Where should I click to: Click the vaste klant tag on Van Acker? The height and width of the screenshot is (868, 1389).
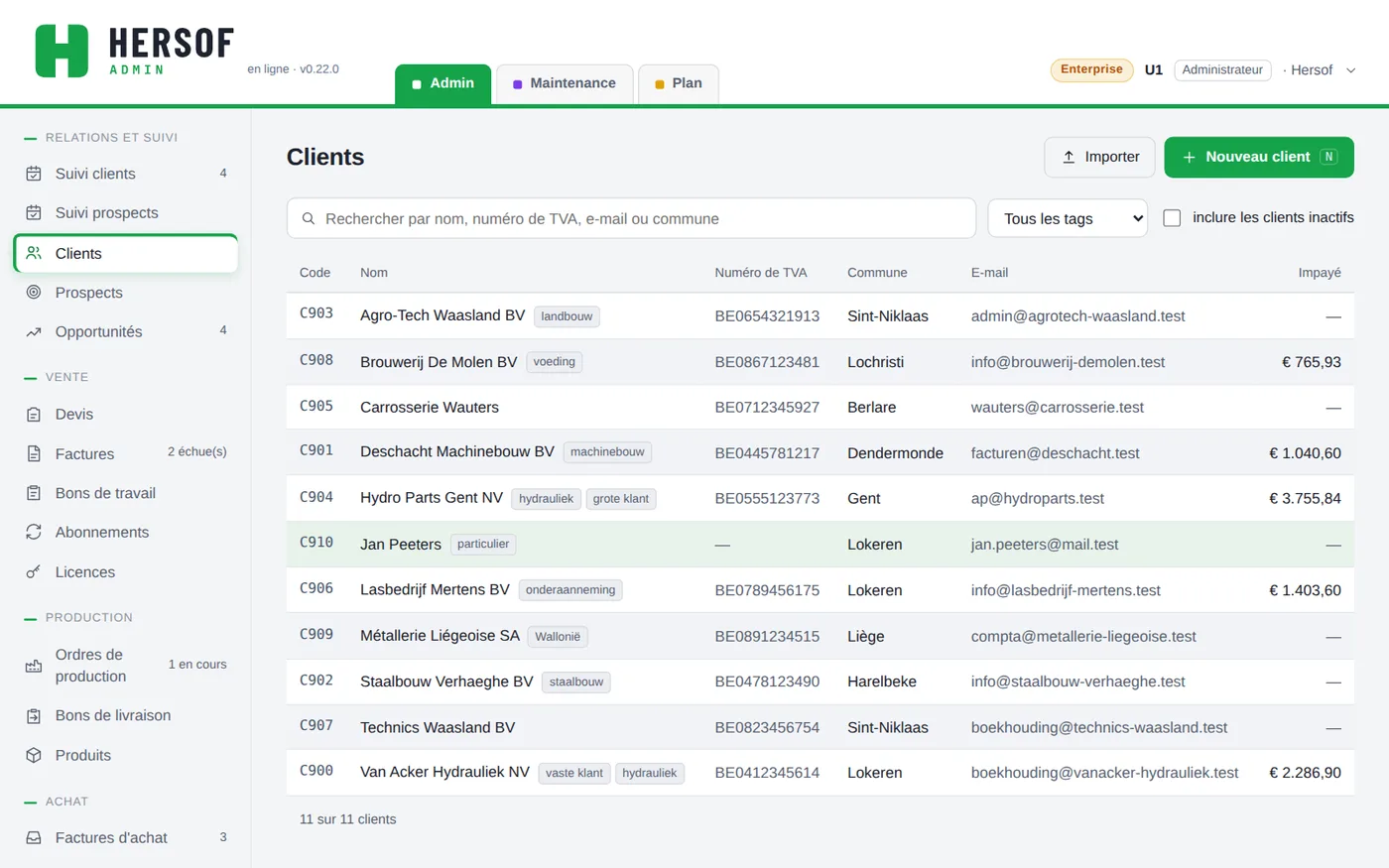pyautogui.click(x=574, y=773)
